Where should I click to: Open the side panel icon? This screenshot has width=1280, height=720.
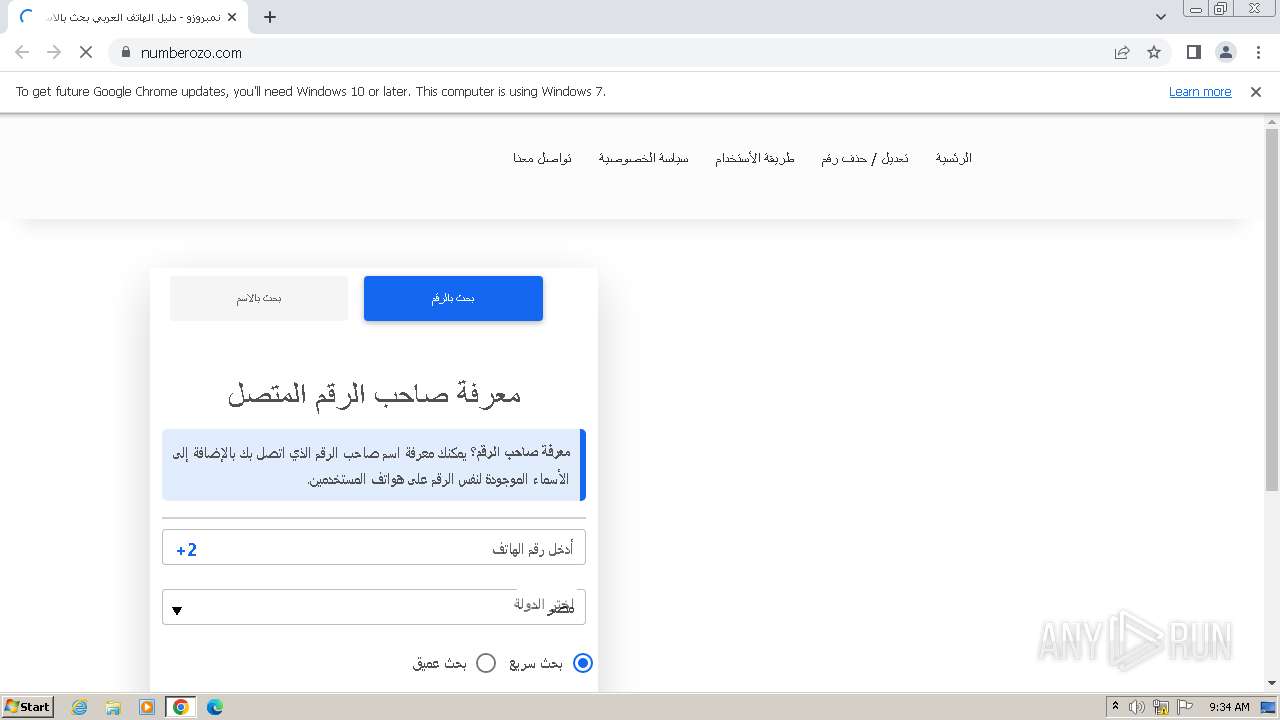[x=1193, y=52]
